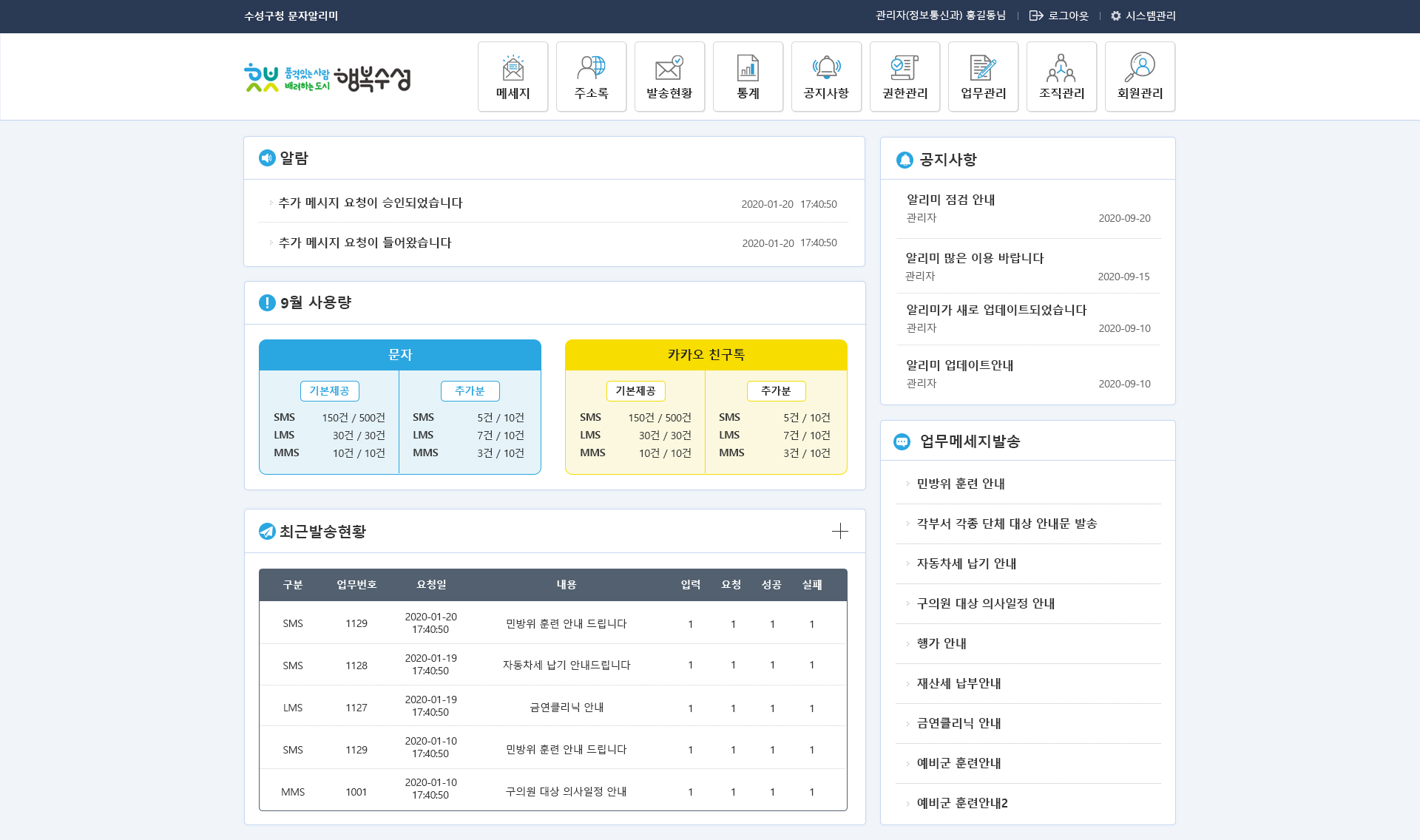Open 회원관리 member management
Screen dimensions: 1420x840
[x=1140, y=76]
